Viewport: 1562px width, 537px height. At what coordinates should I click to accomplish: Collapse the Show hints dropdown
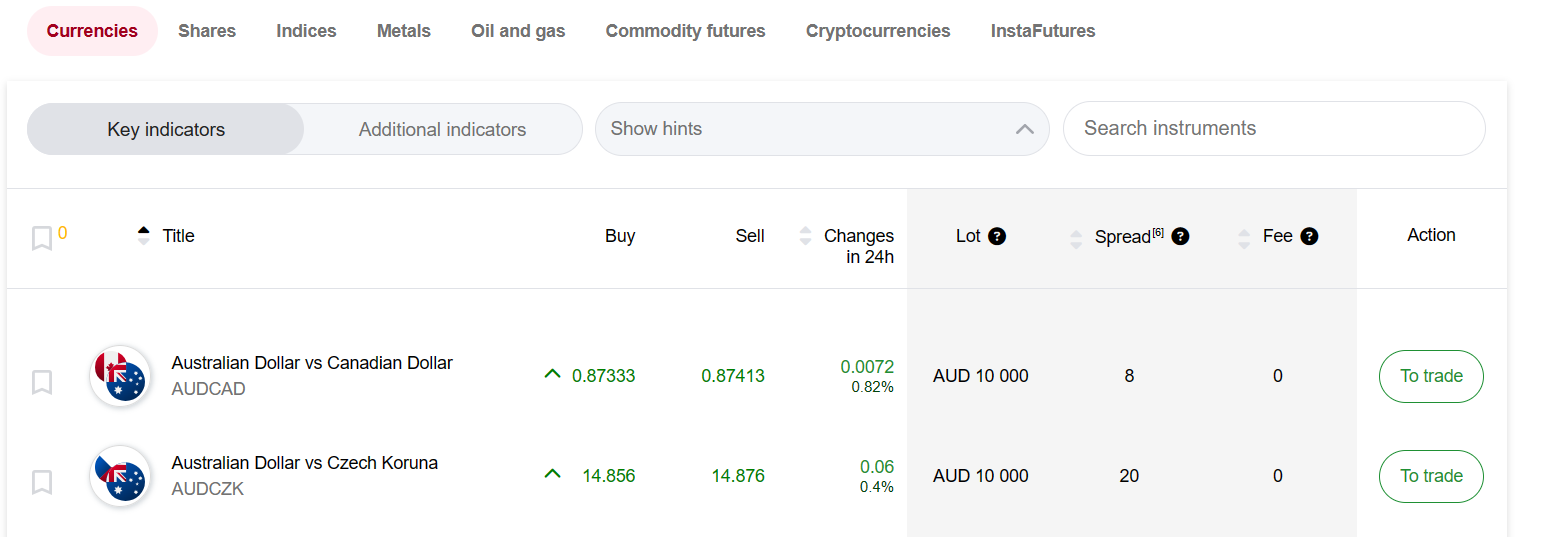click(1024, 129)
